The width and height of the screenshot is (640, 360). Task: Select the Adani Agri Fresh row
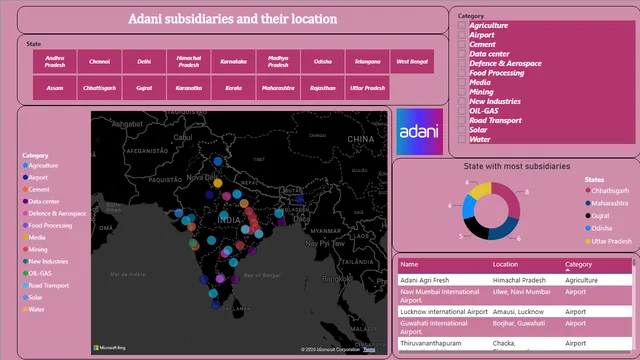pyautogui.click(x=515, y=280)
